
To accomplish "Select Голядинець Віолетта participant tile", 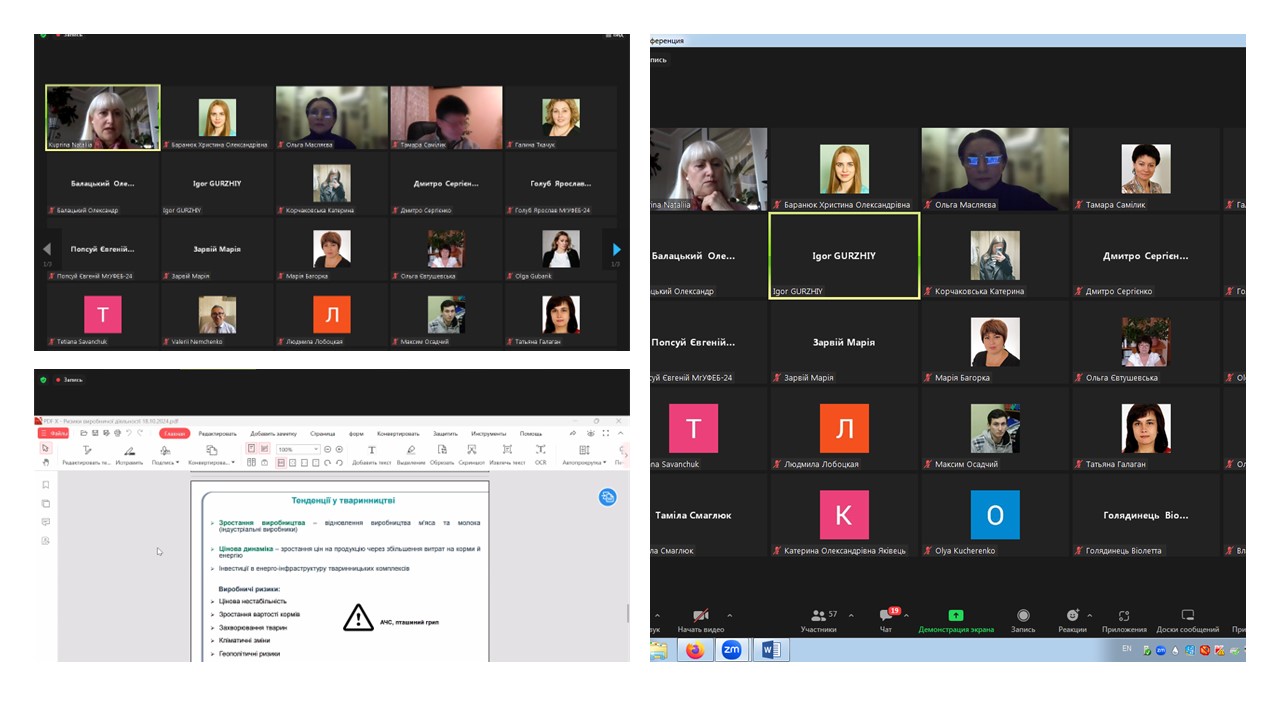I will [1146, 515].
